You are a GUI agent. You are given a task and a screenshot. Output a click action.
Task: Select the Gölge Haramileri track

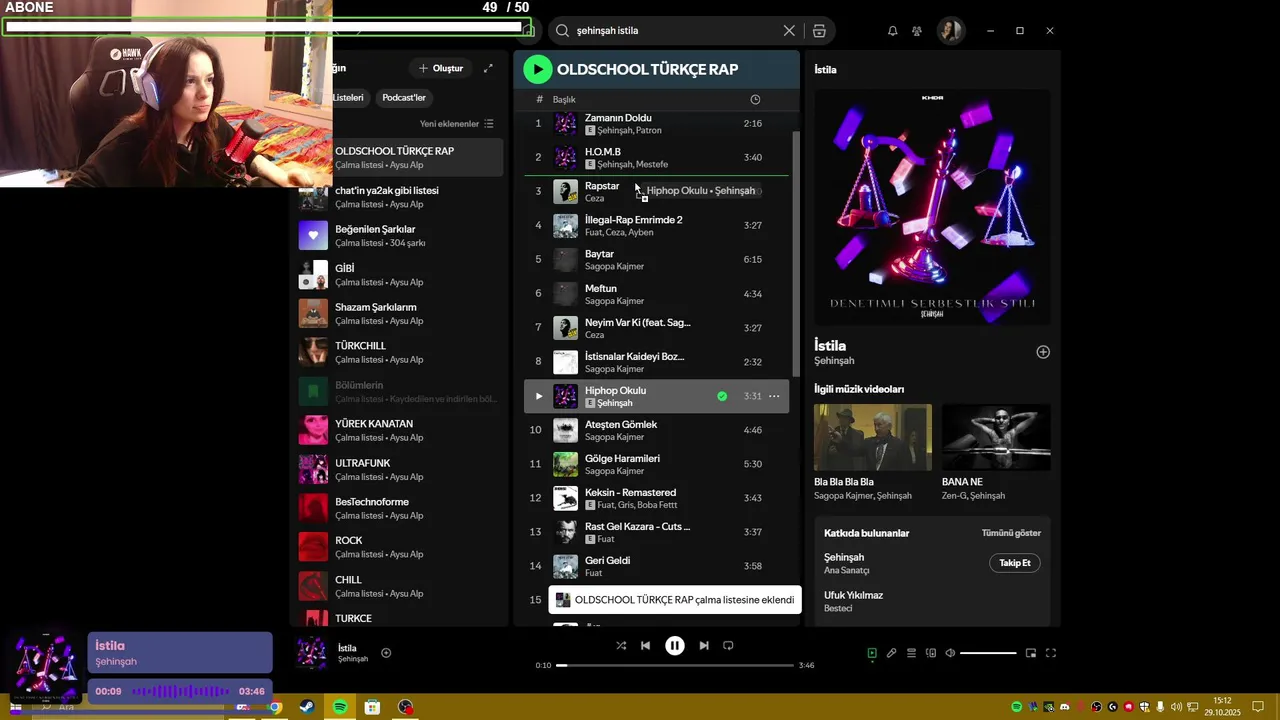[657, 464]
